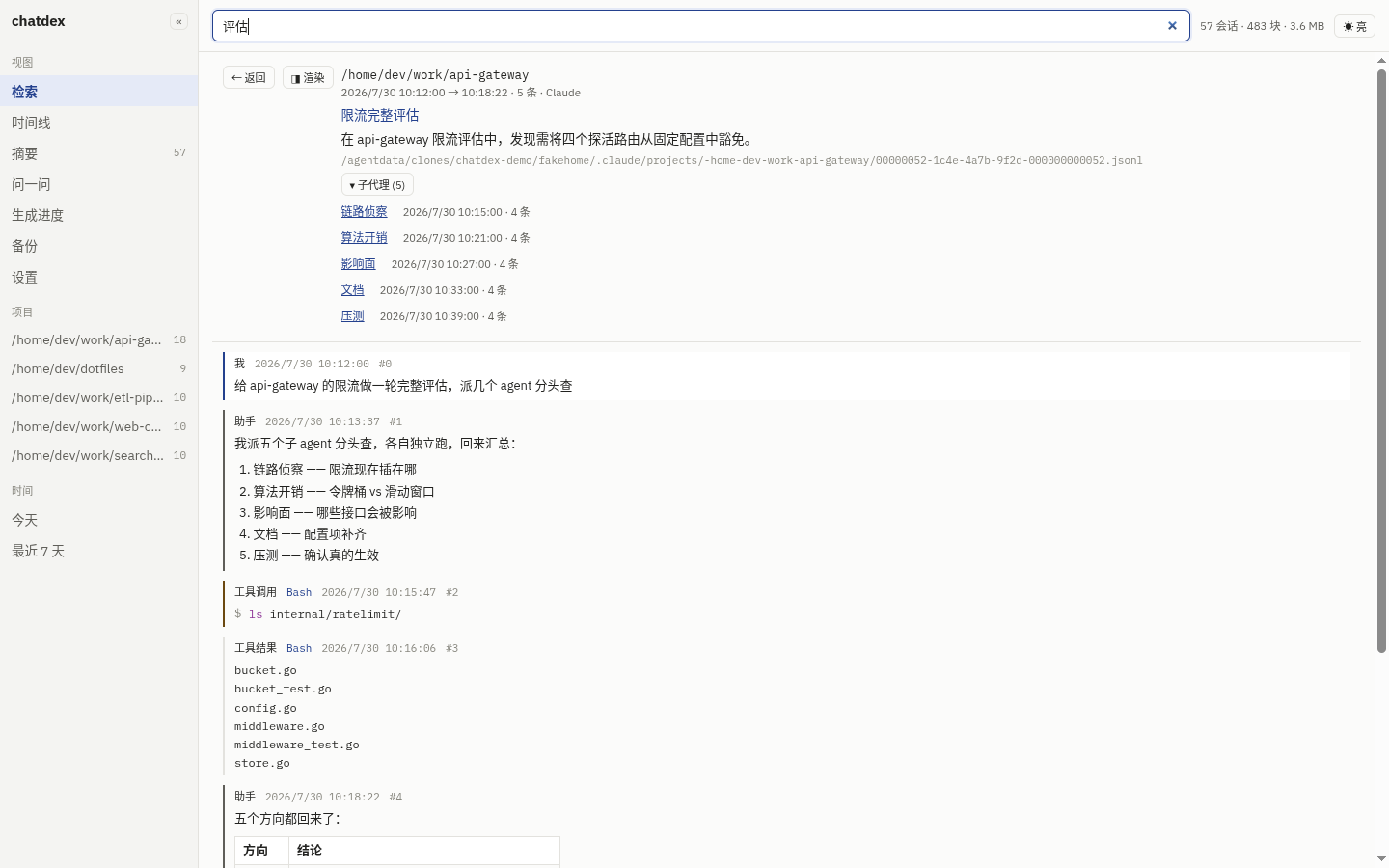Open the 限流完整评估 session title

tap(380, 115)
